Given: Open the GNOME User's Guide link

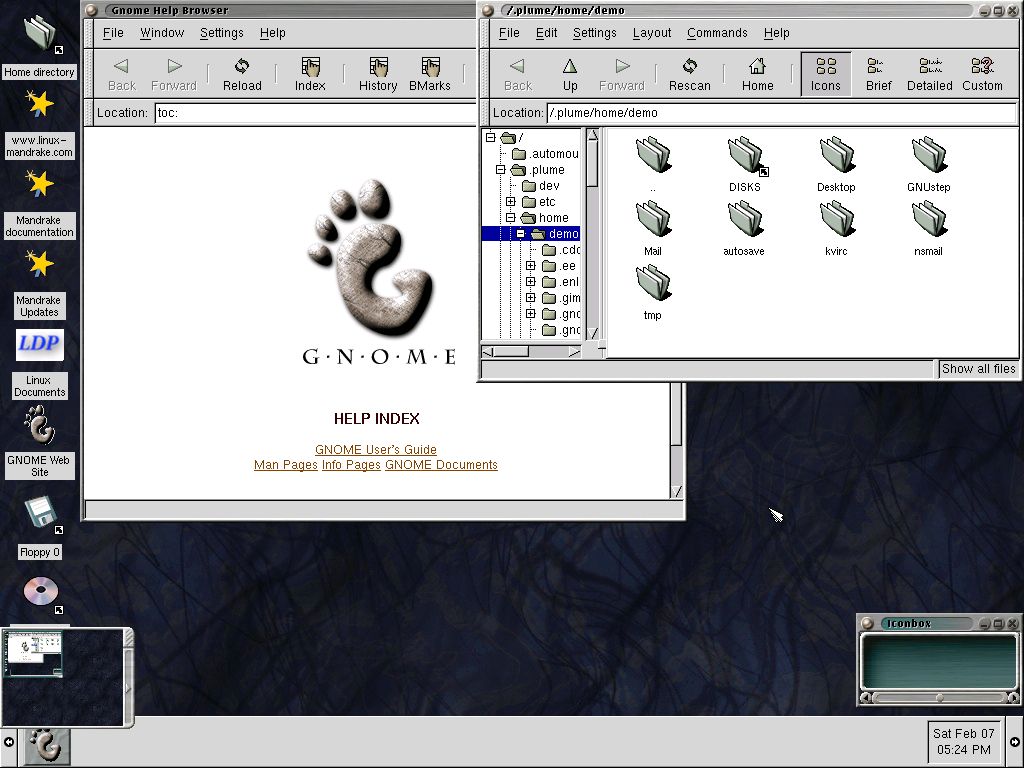Looking at the screenshot, I should pos(376,449).
